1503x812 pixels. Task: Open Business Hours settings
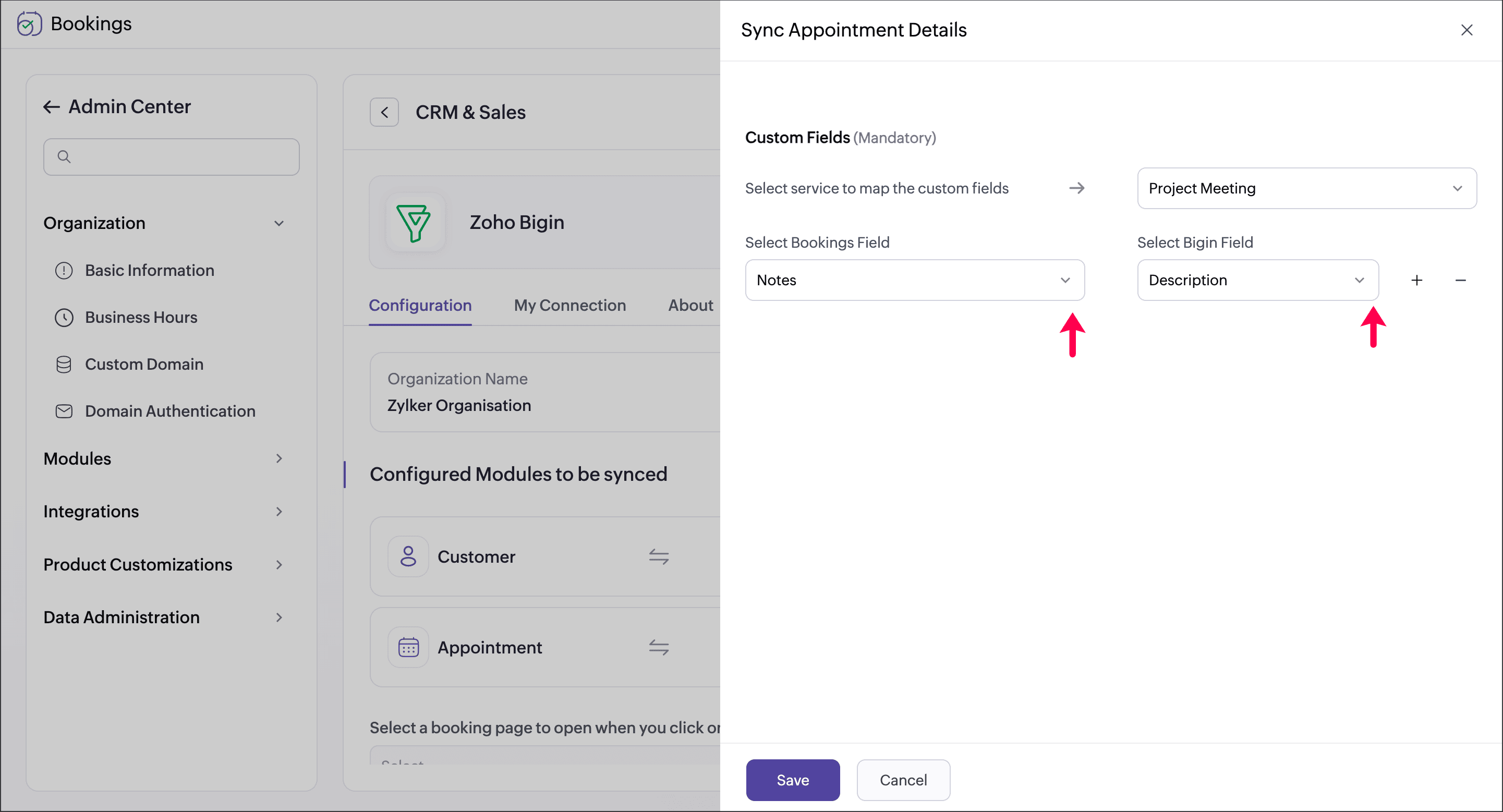click(x=141, y=317)
